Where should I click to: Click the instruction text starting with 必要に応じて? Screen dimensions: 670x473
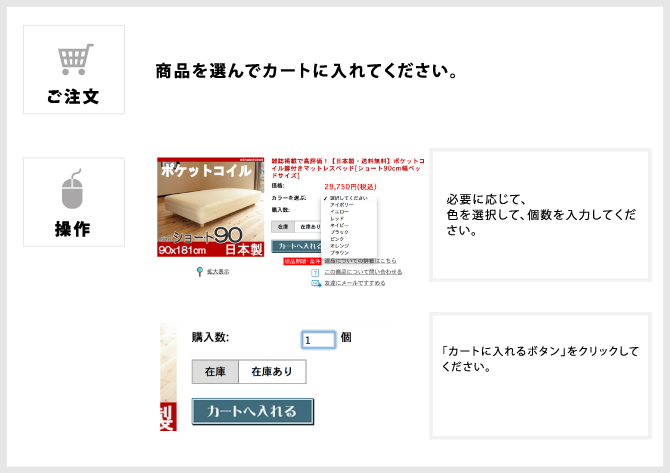pos(541,214)
